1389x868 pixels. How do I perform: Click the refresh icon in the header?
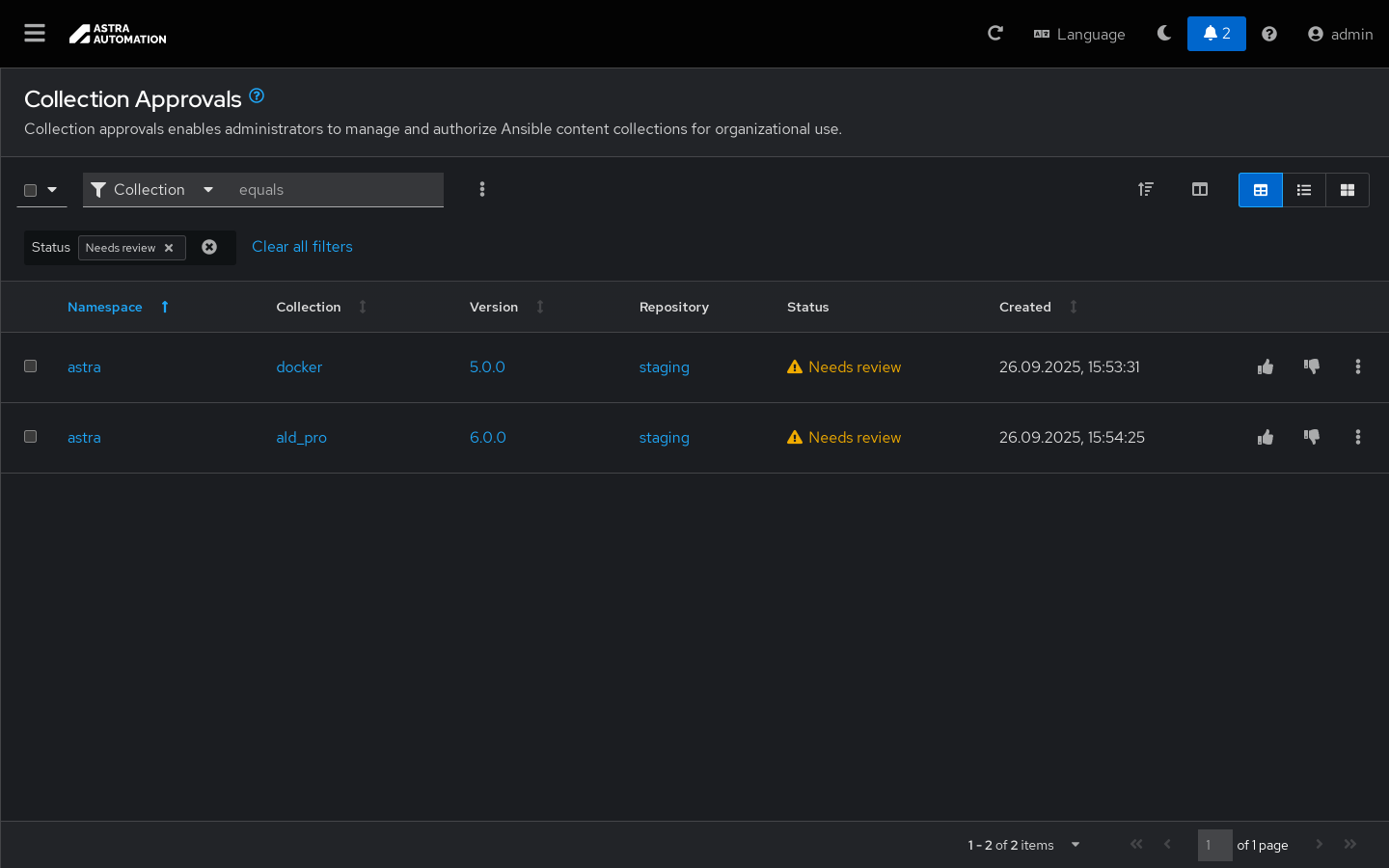coord(995,34)
